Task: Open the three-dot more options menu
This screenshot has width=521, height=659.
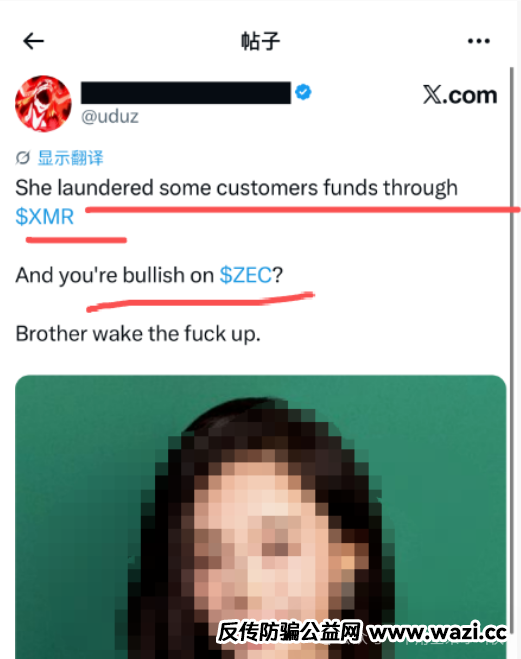Action: (x=479, y=41)
